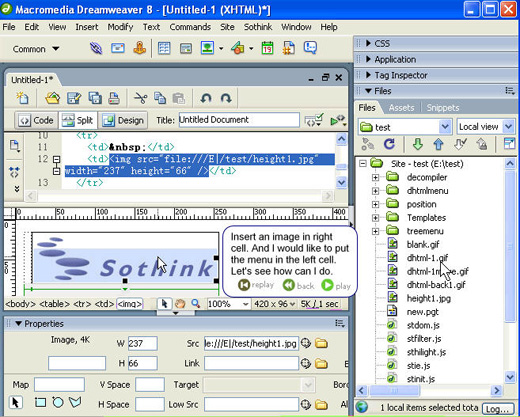Click the Insert Div Tag icon

[x=186, y=49]
